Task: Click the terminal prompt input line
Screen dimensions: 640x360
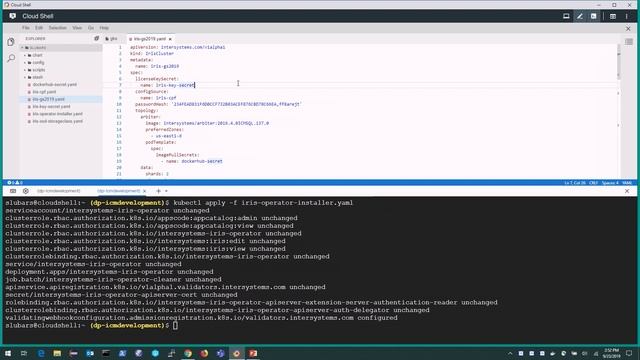Action: coord(176,325)
